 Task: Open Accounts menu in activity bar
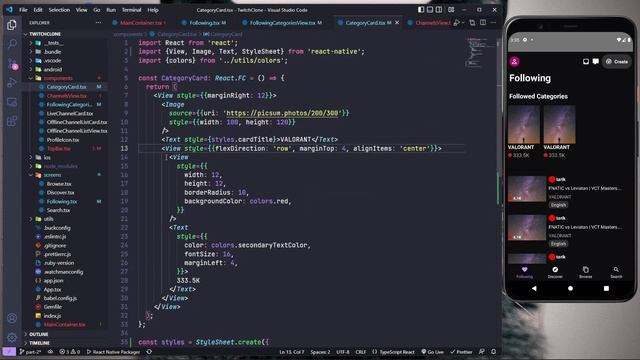pyautogui.click(x=12, y=318)
